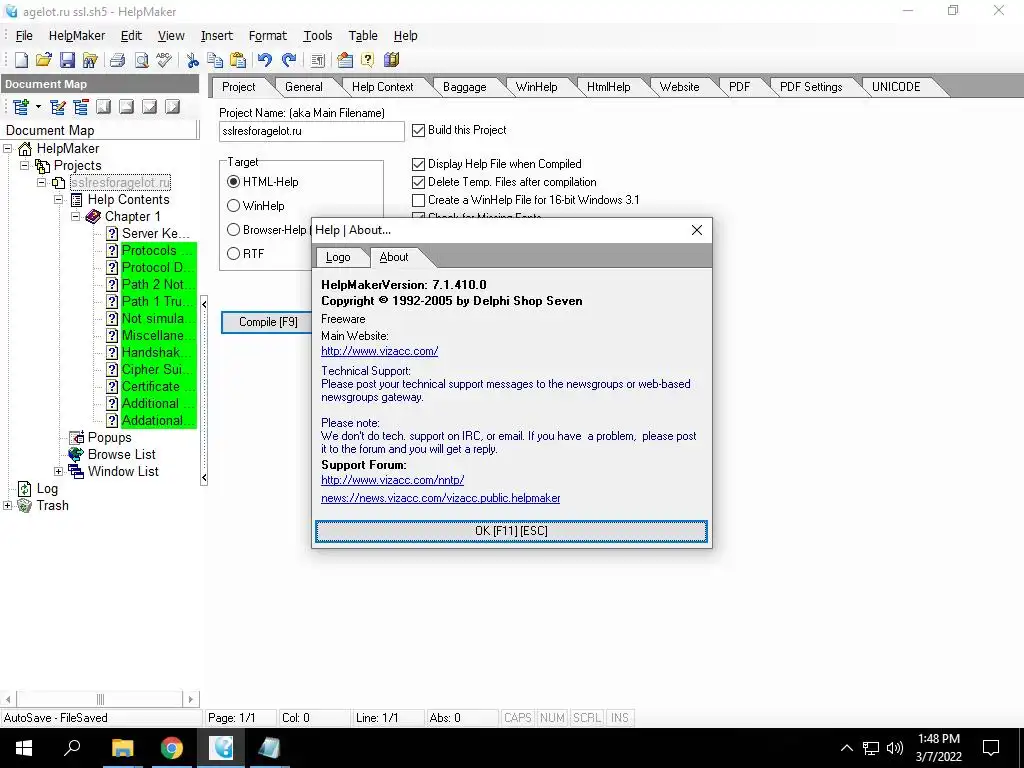Image resolution: width=1024 pixels, height=768 pixels.
Task: Click the edit node pencil icon
Action: [57, 106]
